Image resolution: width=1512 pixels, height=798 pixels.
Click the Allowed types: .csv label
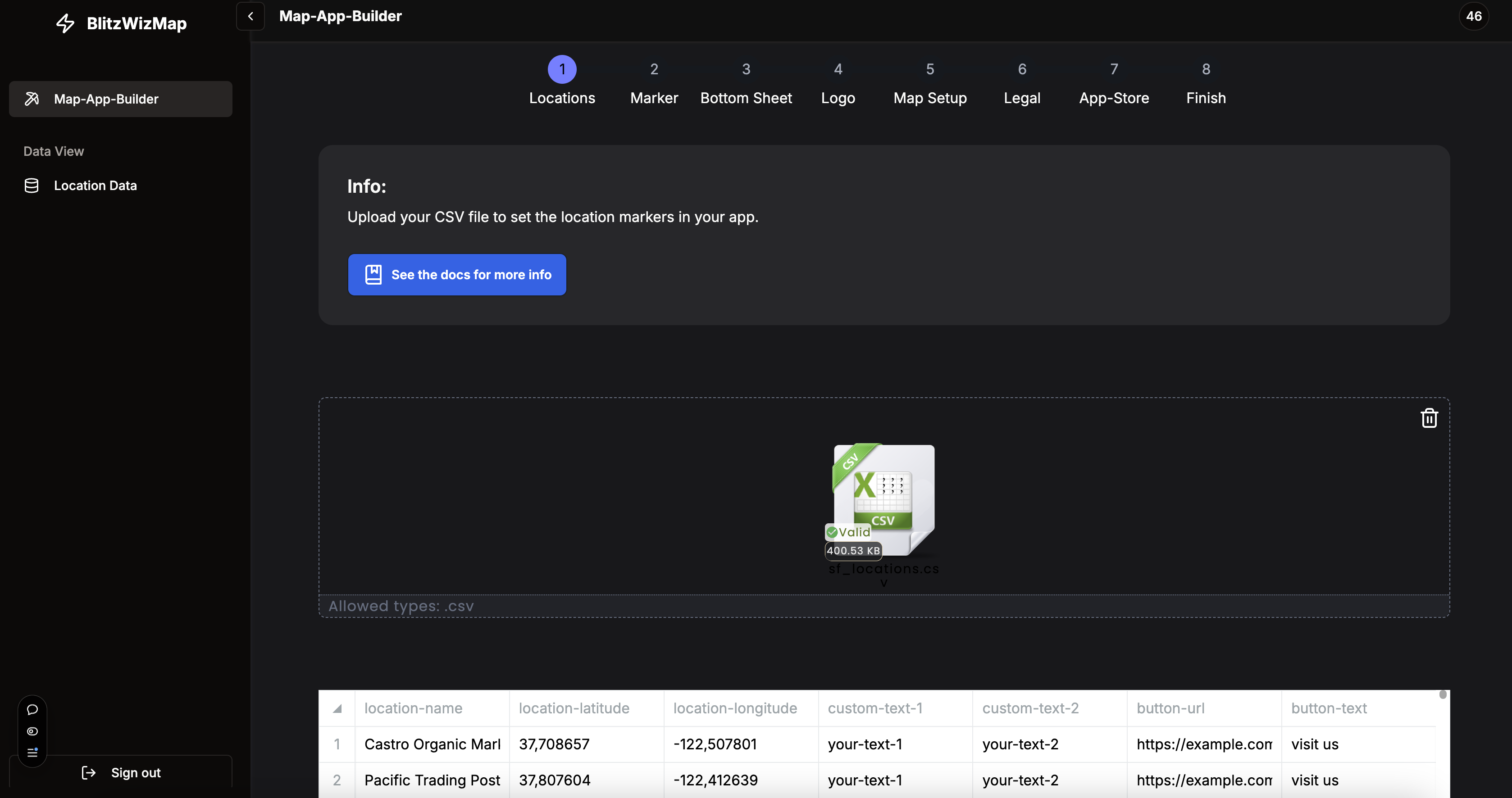(x=401, y=606)
